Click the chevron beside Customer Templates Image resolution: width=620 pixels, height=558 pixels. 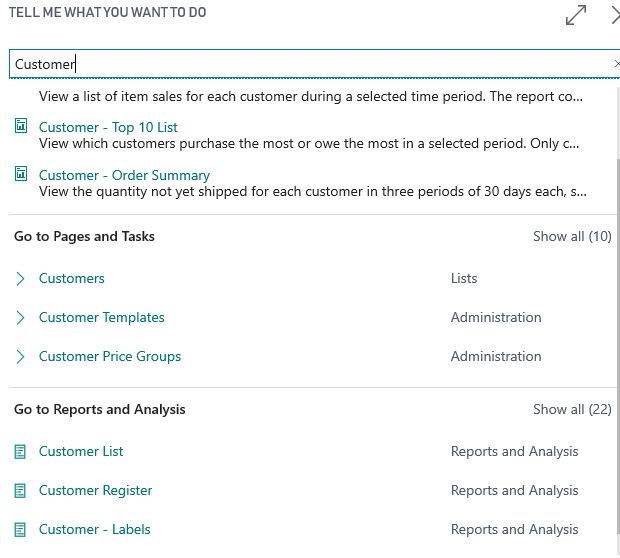20,317
